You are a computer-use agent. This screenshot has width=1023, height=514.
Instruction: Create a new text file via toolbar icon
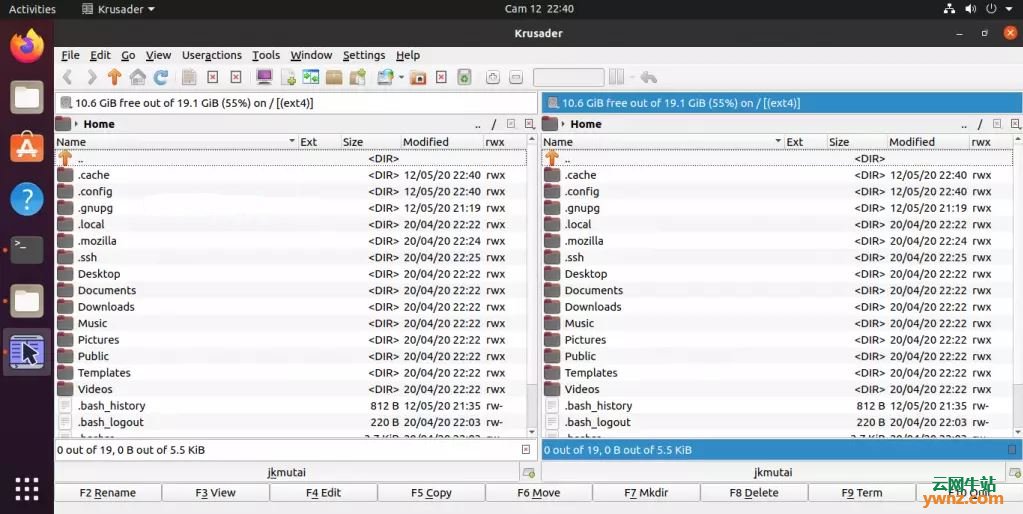(x=288, y=78)
